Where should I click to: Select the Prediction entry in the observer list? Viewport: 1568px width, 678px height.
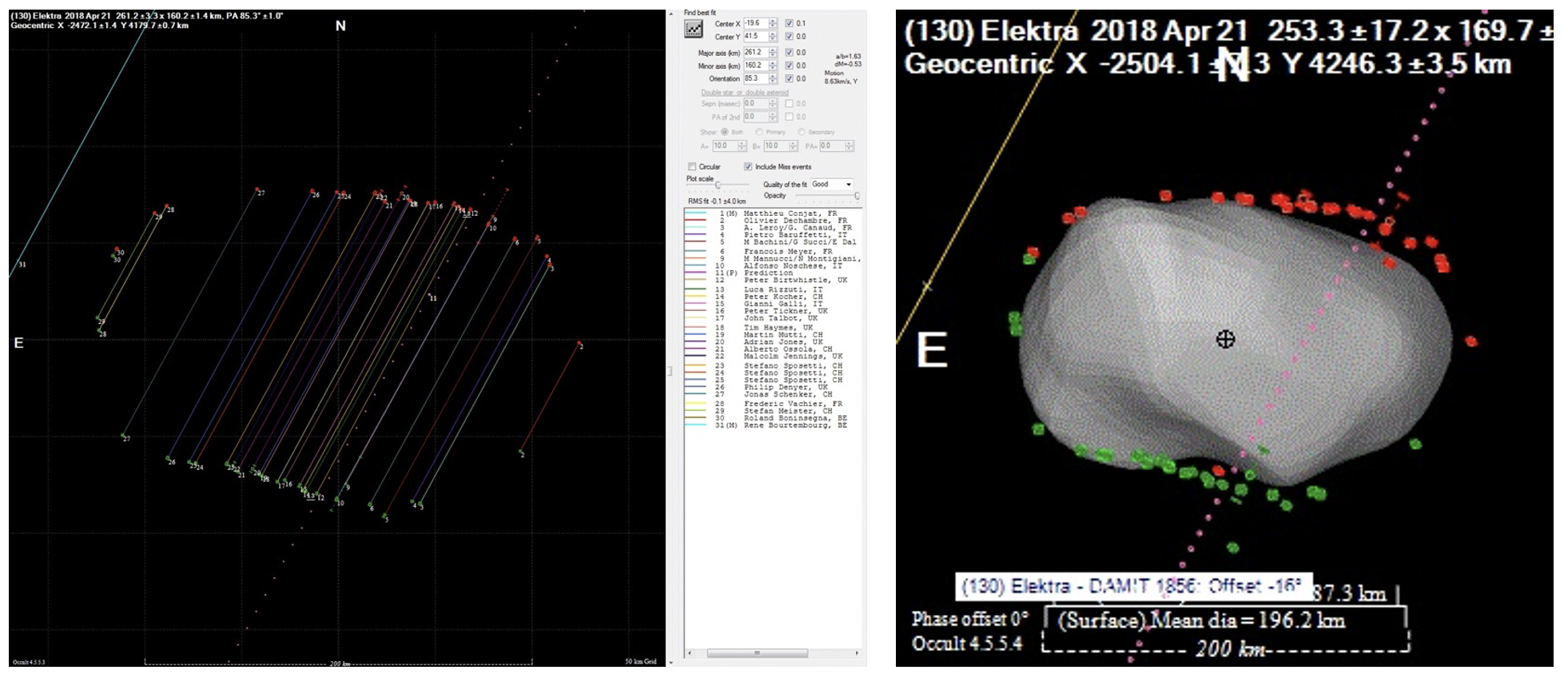click(x=768, y=273)
